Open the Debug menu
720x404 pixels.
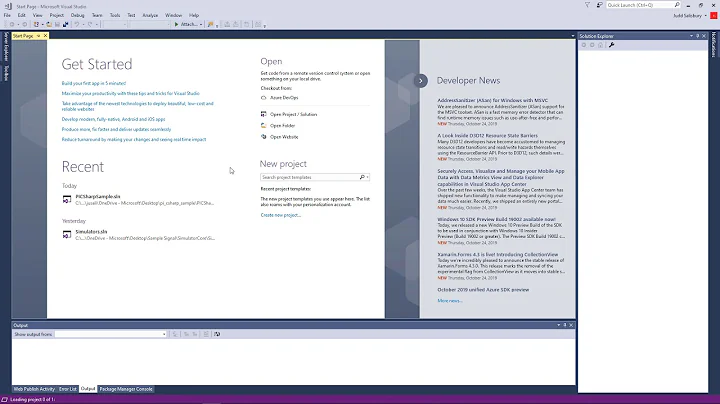pos(77,15)
